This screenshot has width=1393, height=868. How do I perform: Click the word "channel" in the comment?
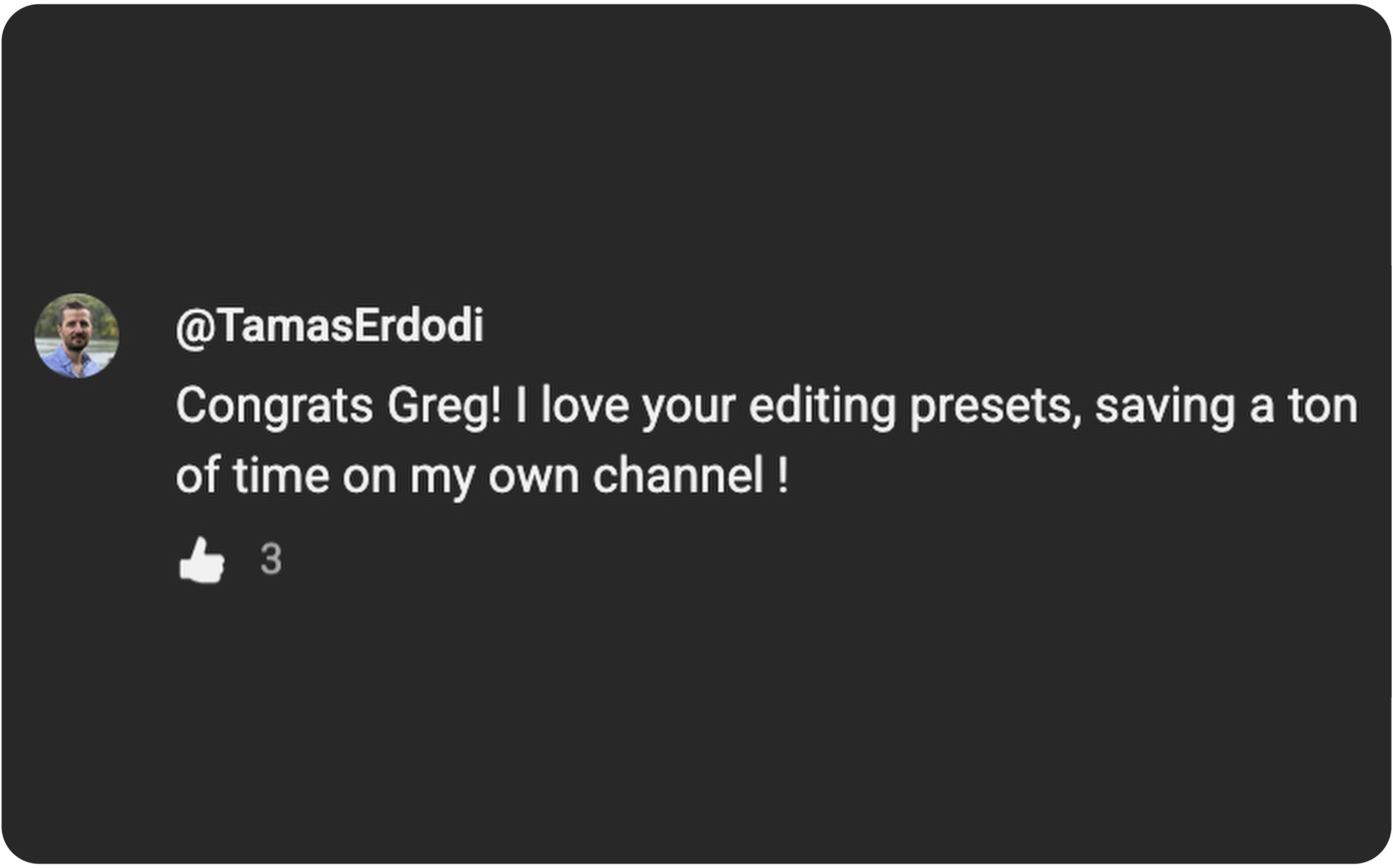click(x=678, y=475)
